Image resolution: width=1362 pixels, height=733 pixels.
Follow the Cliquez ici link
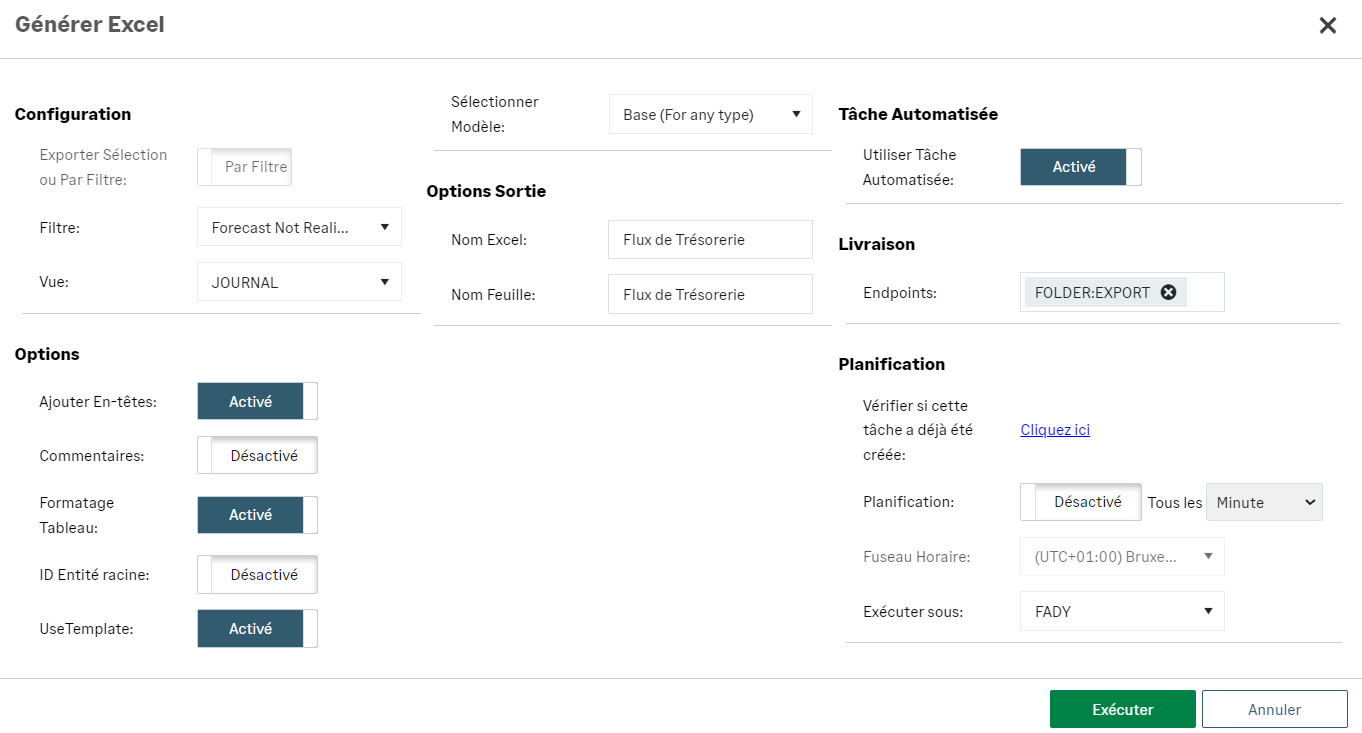(1055, 430)
